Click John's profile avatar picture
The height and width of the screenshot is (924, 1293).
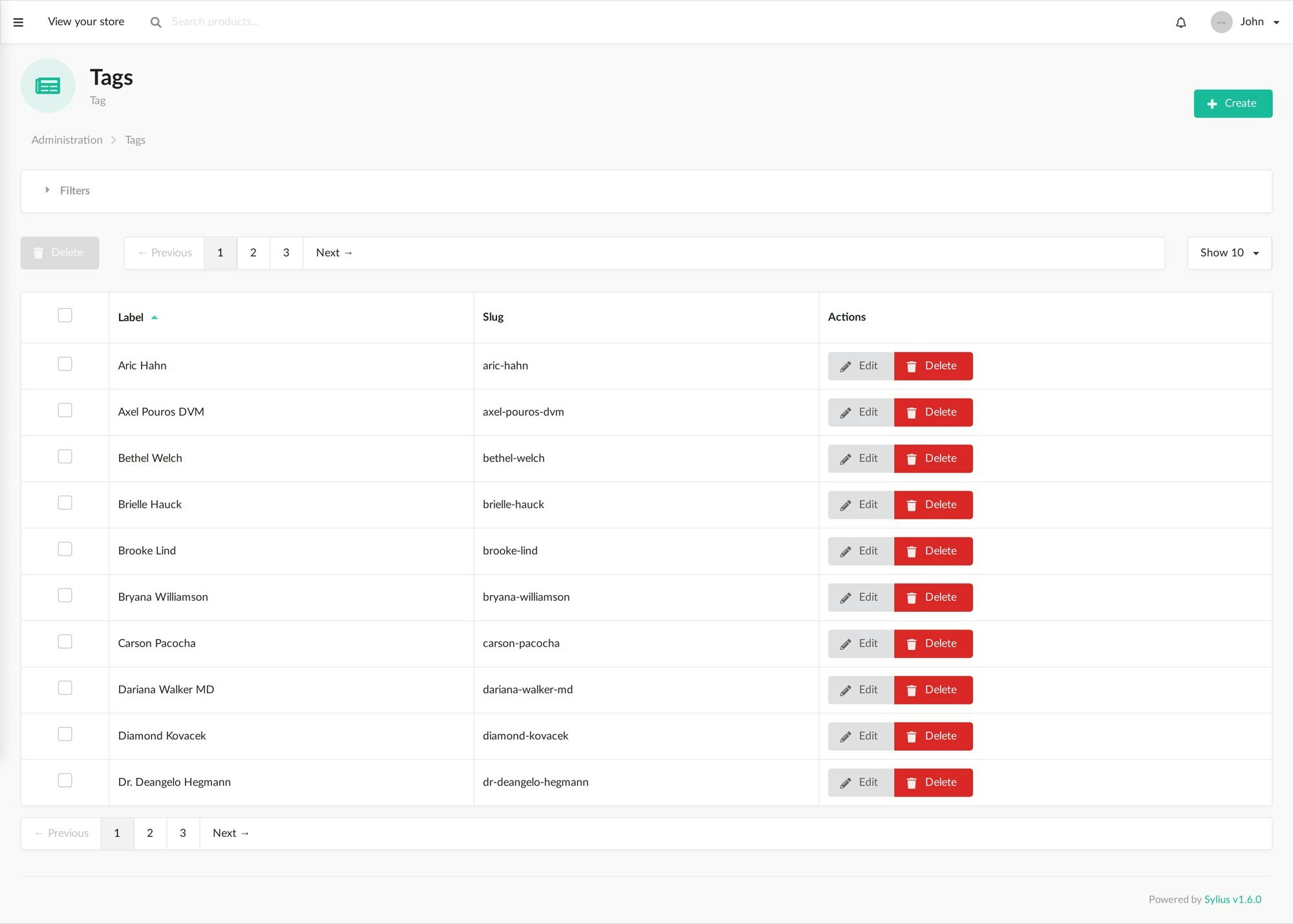coord(1221,21)
